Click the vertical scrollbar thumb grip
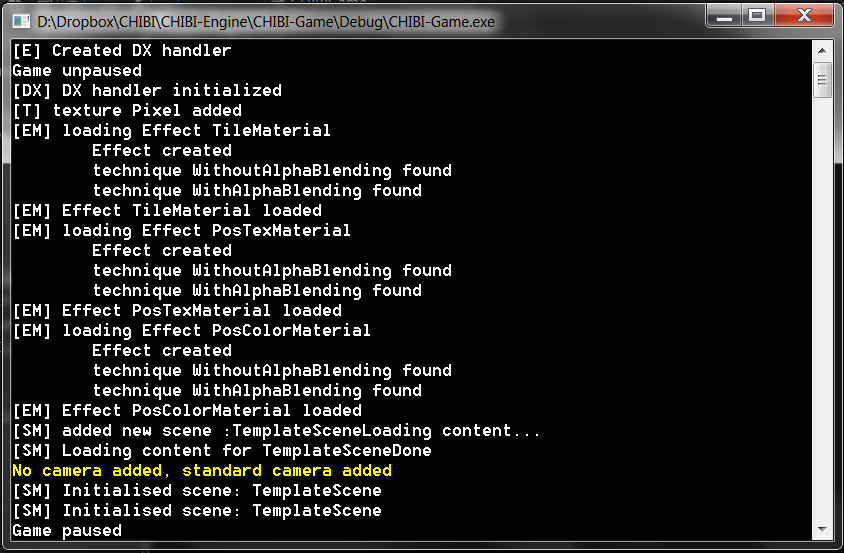 pos(822,80)
